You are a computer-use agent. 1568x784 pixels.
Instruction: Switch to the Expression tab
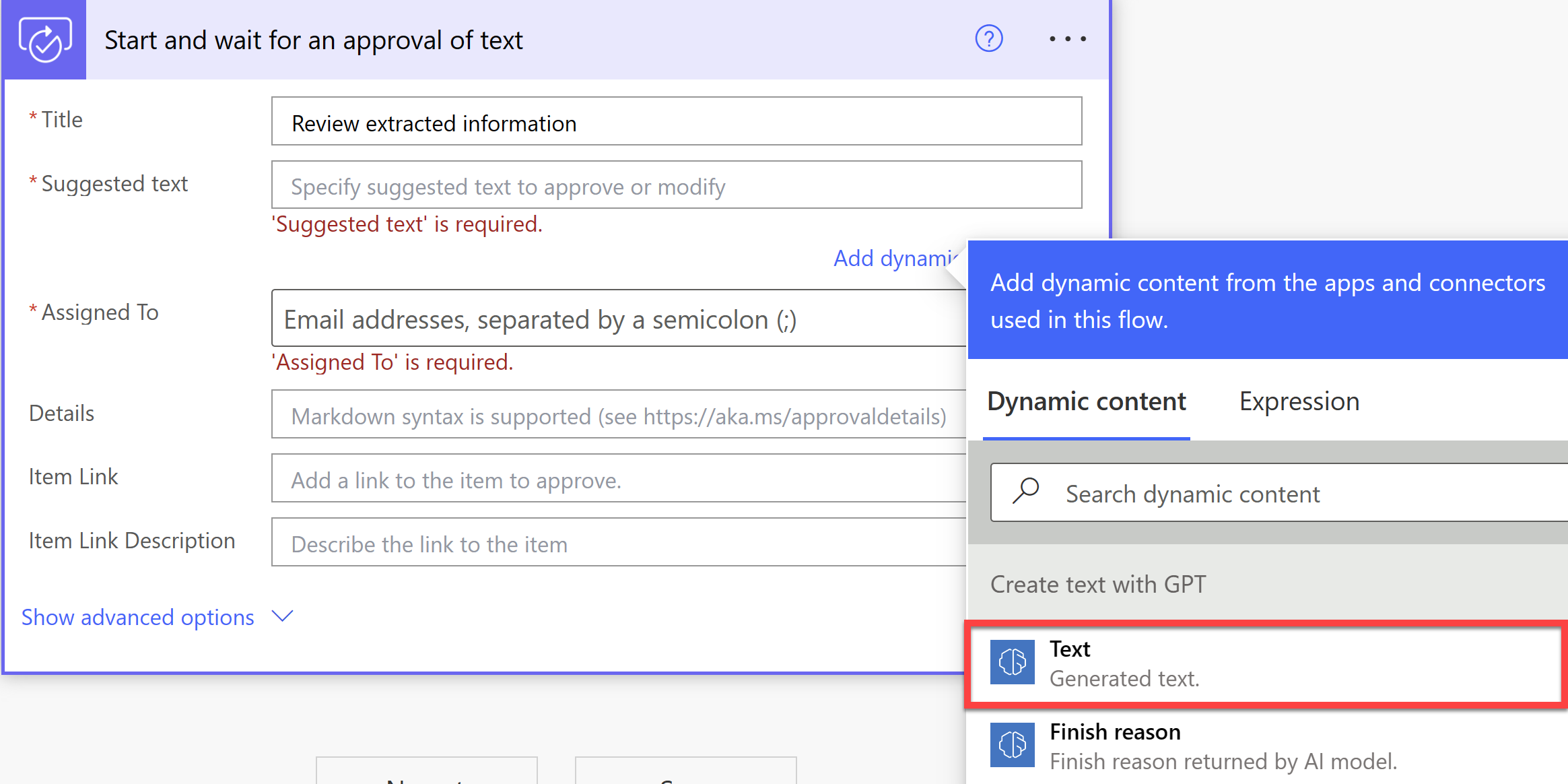click(x=1299, y=401)
